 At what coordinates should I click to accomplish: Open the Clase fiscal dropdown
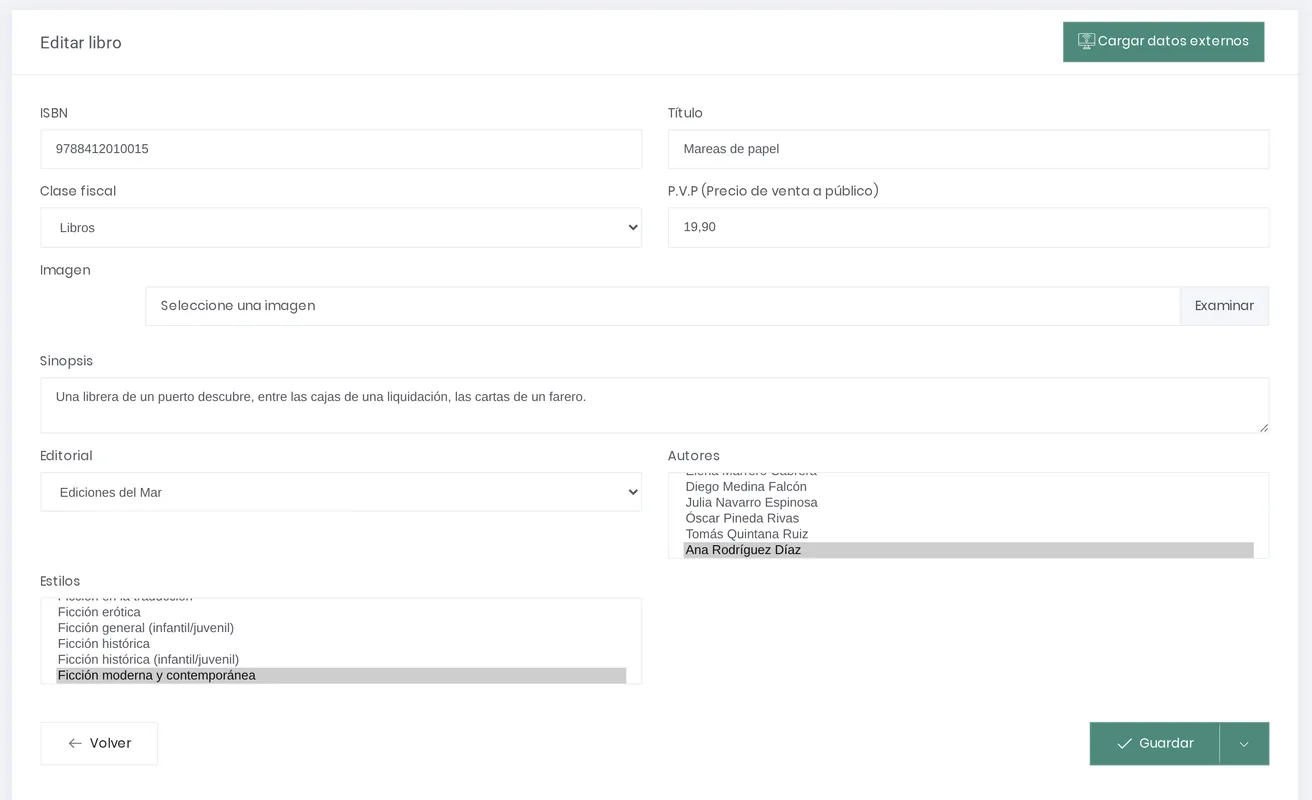coord(341,228)
